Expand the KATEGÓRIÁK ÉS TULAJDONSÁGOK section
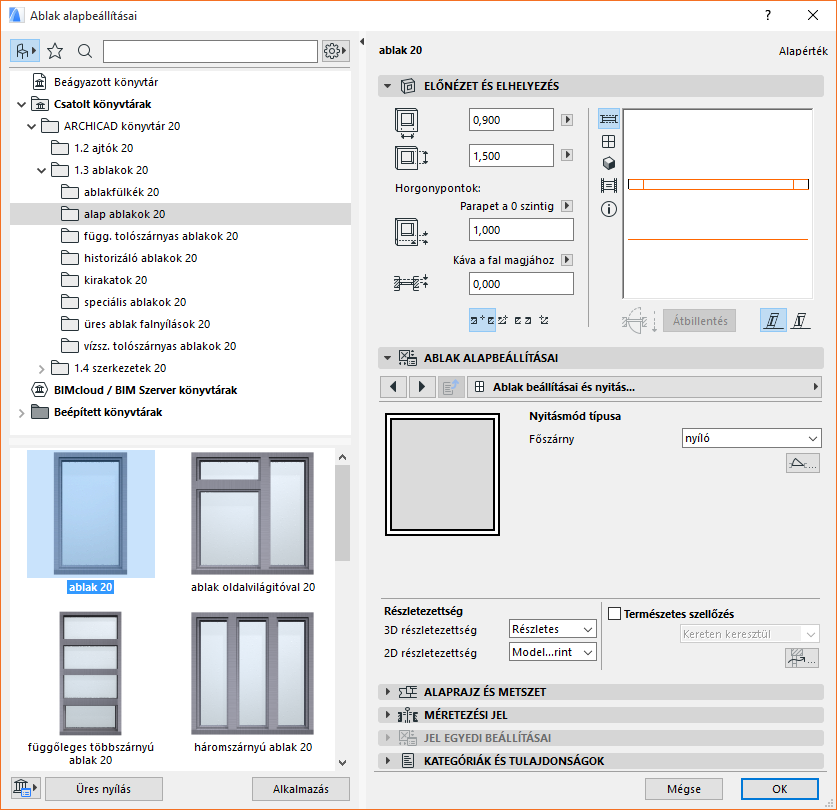The width and height of the screenshot is (837, 810). [388, 760]
